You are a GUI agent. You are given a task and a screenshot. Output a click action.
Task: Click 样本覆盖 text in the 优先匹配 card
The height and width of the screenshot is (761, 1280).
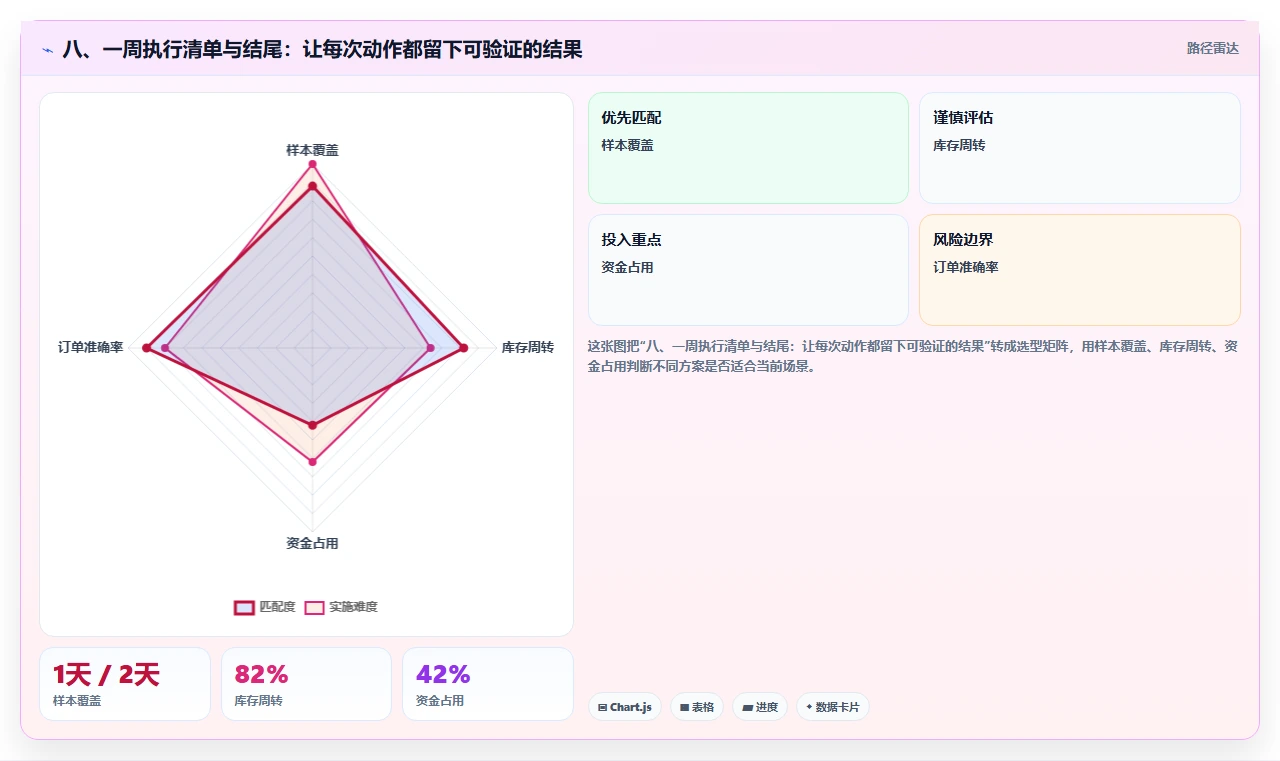627,145
